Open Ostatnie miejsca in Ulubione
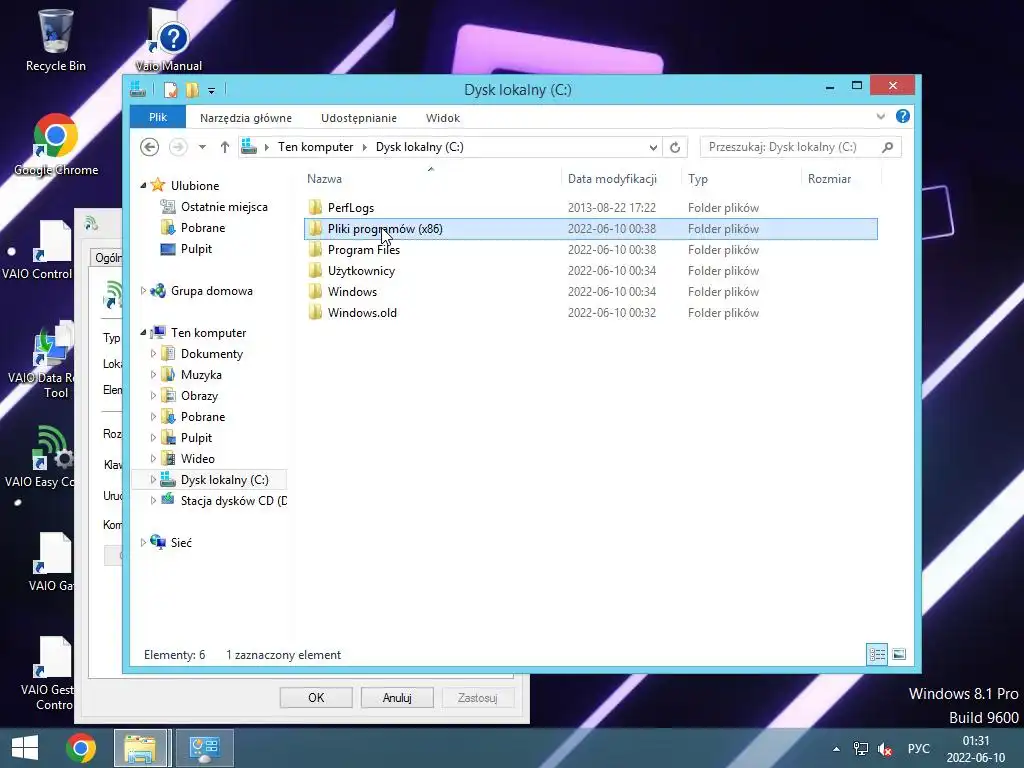Viewport: 1024px width, 768px height. [224, 207]
